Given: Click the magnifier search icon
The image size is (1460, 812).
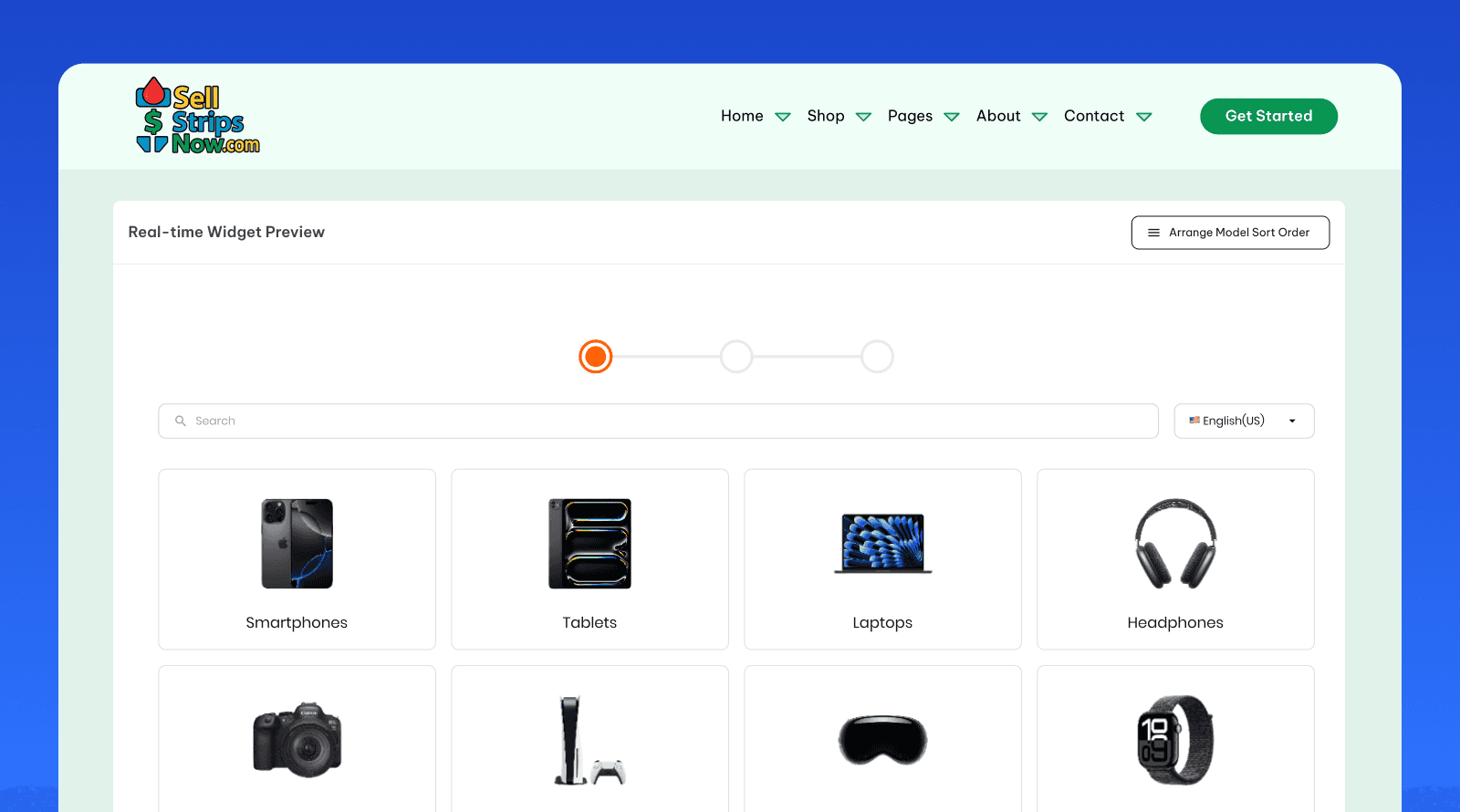Looking at the screenshot, I should [x=181, y=421].
